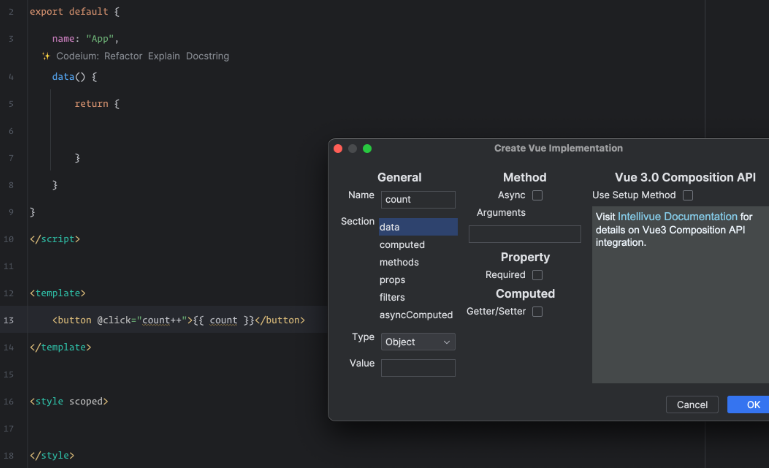Focus the Value input field
Viewport: 769px width, 468px height.
pyautogui.click(x=418, y=368)
